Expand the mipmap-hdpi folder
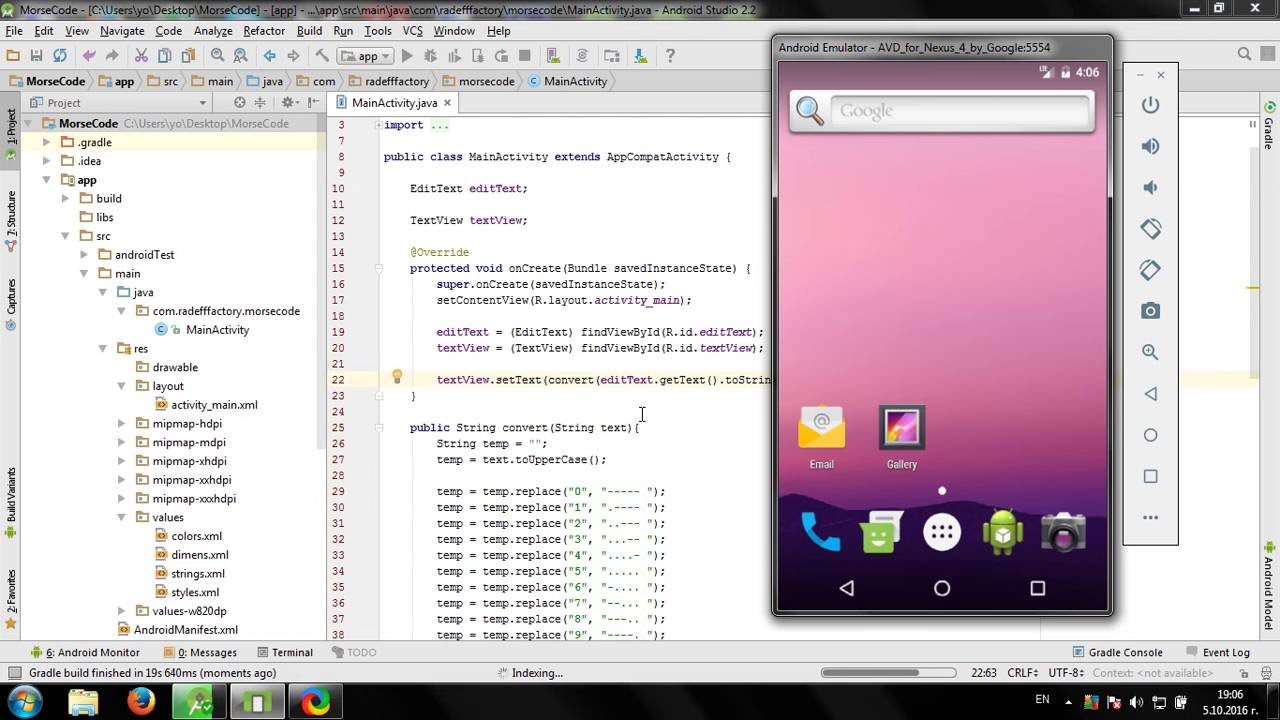This screenshot has width=1280, height=720. pos(122,423)
